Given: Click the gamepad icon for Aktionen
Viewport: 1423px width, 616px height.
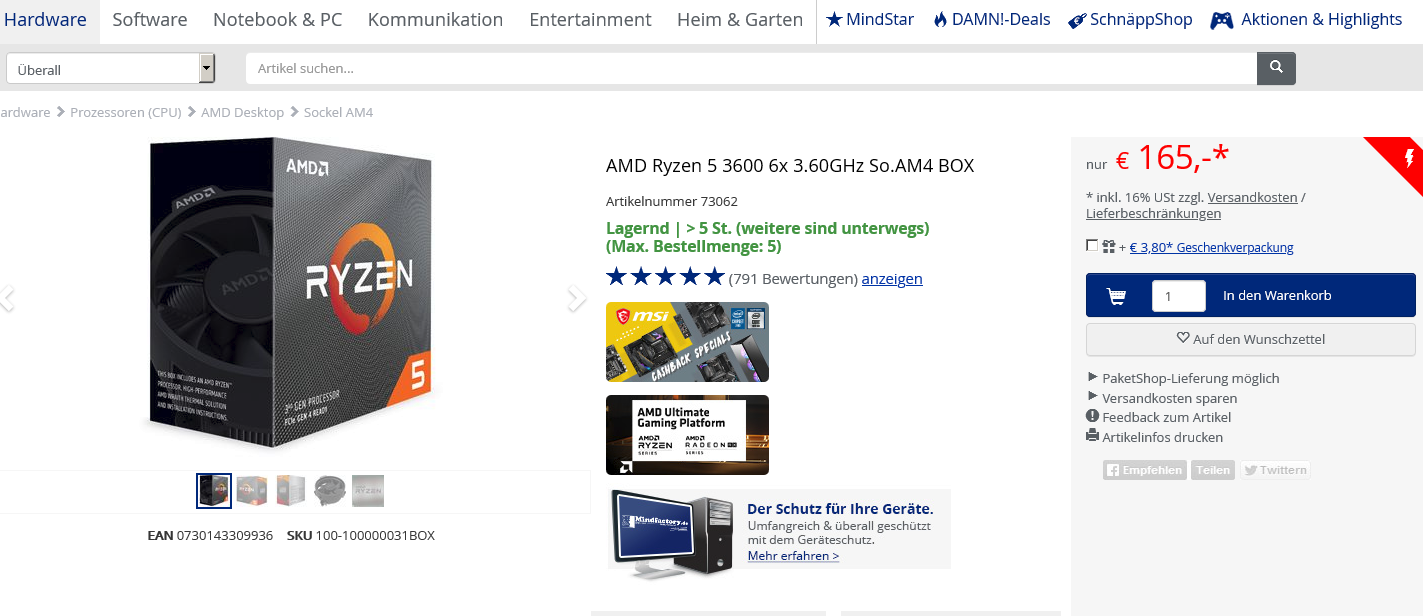Looking at the screenshot, I should click(1221, 20).
